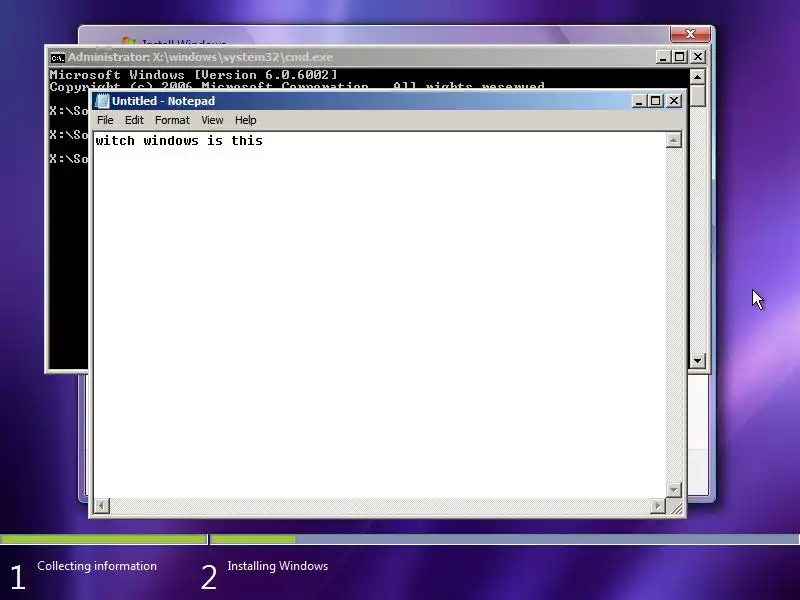The height and width of the screenshot is (600, 800).
Task: Click the Installing Windows progress bar
Action: pyautogui.click(x=505, y=539)
